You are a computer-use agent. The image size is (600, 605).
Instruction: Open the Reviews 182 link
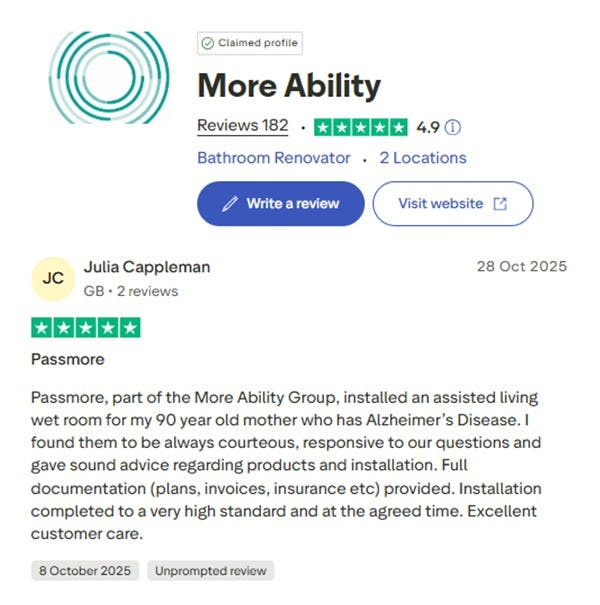click(242, 126)
